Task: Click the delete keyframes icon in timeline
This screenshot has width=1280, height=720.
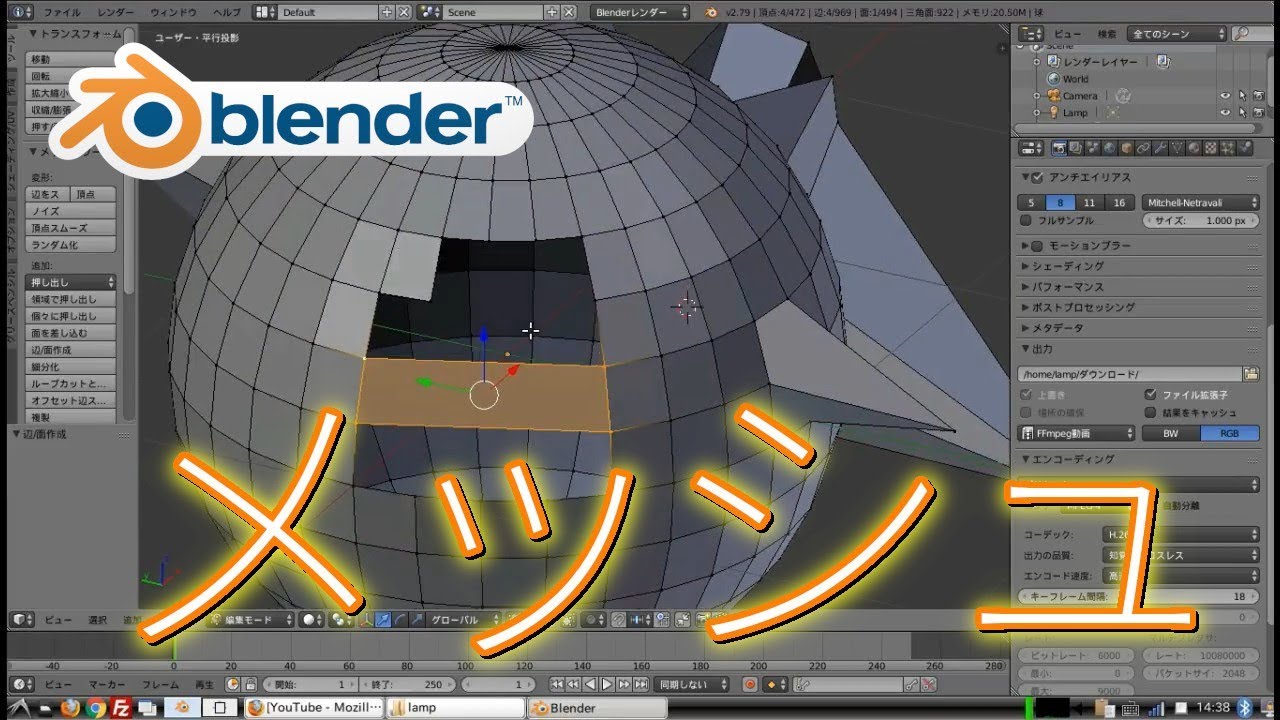Action: coord(929,685)
